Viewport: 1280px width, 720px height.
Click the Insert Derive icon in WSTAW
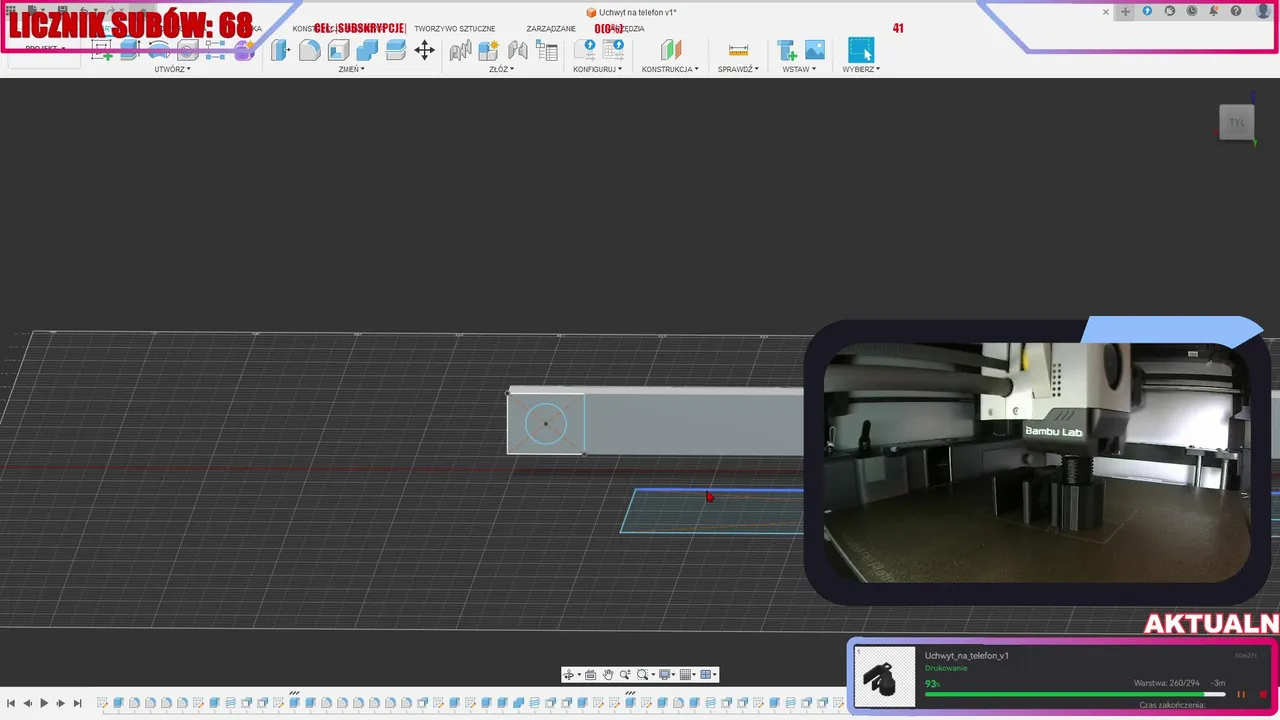point(787,50)
